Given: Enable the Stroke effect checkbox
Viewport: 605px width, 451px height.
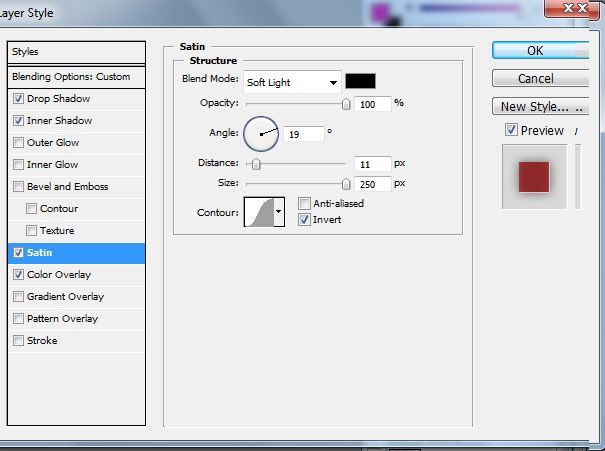Looking at the screenshot, I should (x=19, y=341).
